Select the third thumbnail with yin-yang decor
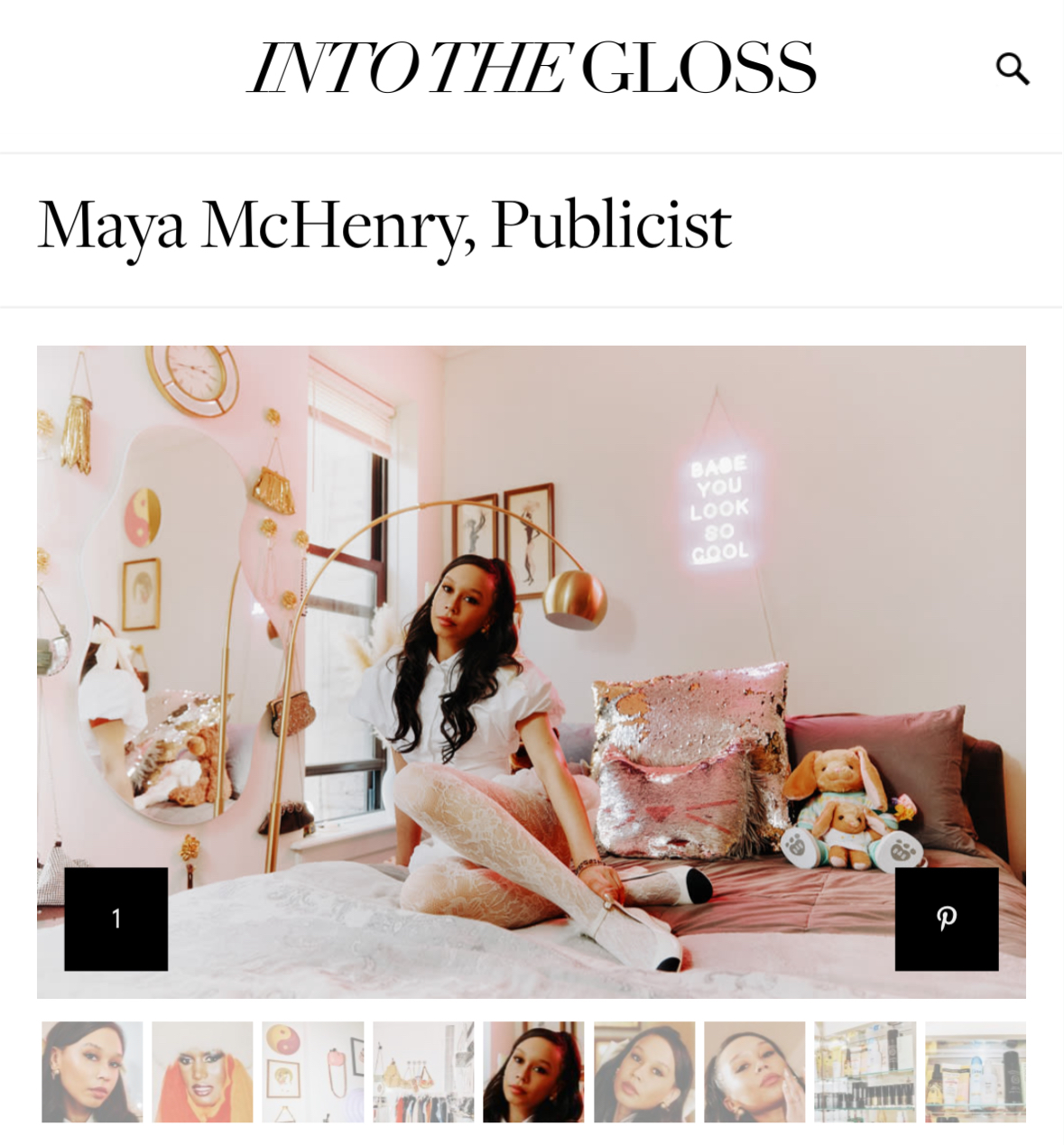The width and height of the screenshot is (1064, 1145). (x=313, y=1072)
